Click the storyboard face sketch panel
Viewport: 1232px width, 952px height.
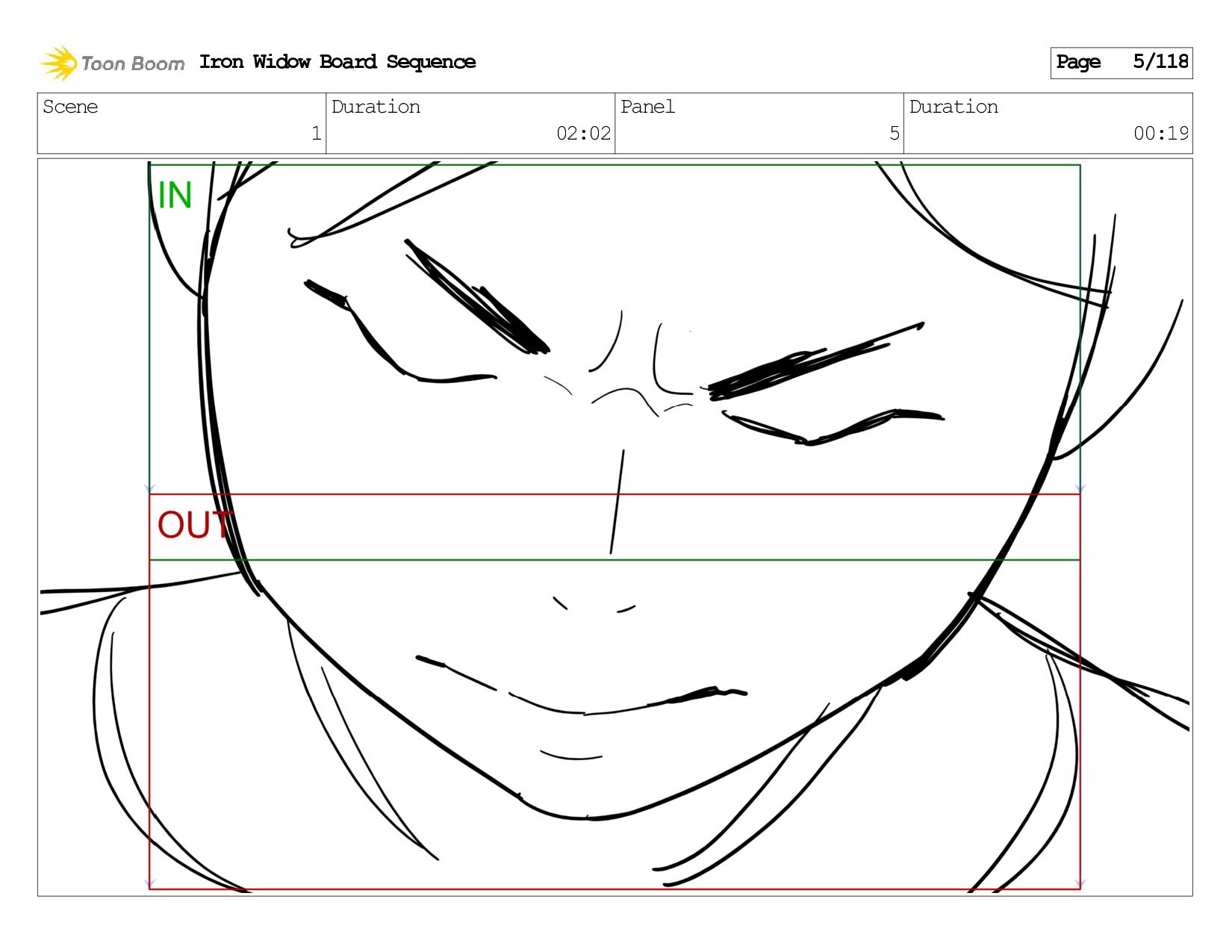tap(615, 527)
